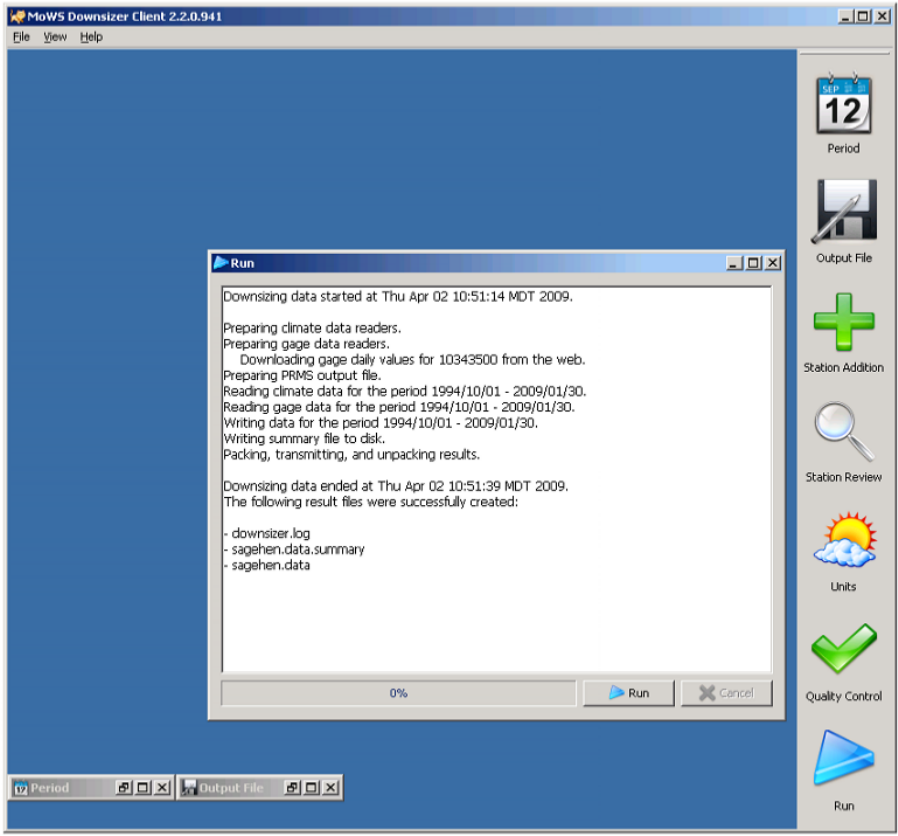Close the MoWS Downsizer Client window

pyautogui.click(x=883, y=16)
